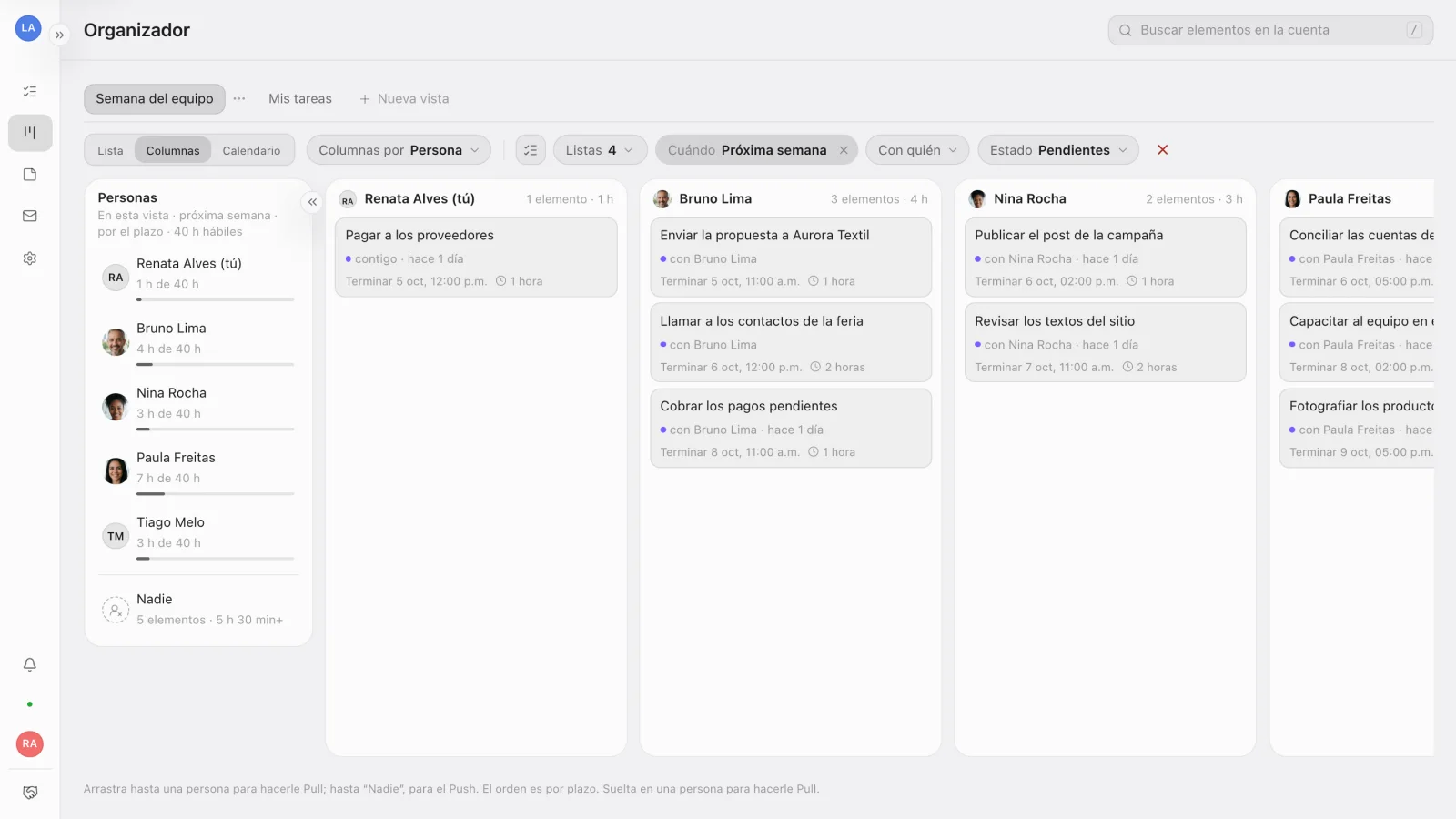The width and height of the screenshot is (1456, 819).
Task: Expand the sidebar with double chevron
Action: [59, 35]
